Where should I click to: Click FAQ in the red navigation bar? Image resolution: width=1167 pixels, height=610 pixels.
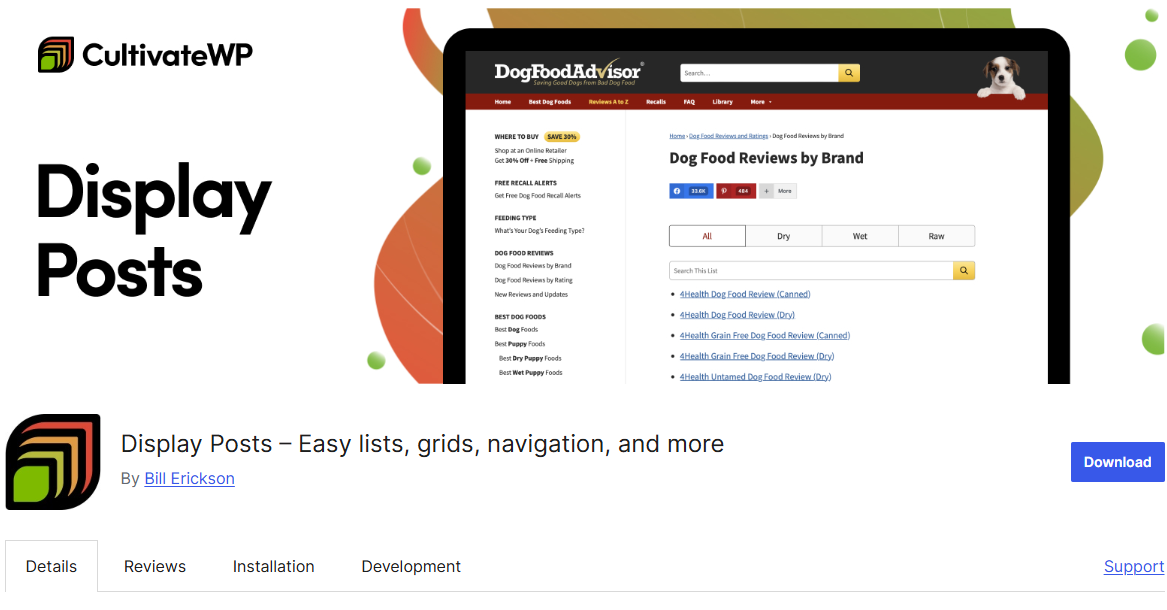(689, 102)
